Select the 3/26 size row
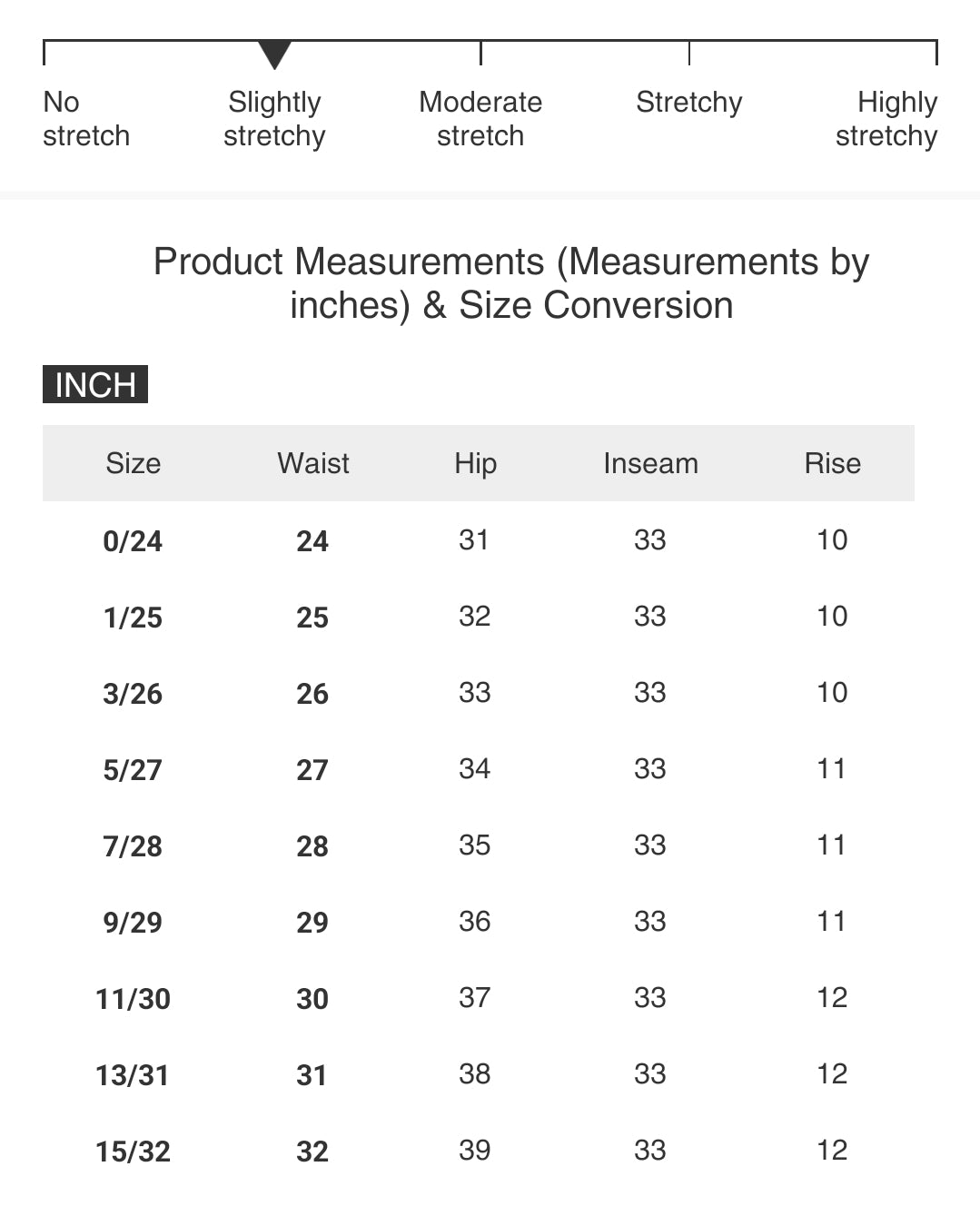The image size is (980, 1206). click(133, 694)
